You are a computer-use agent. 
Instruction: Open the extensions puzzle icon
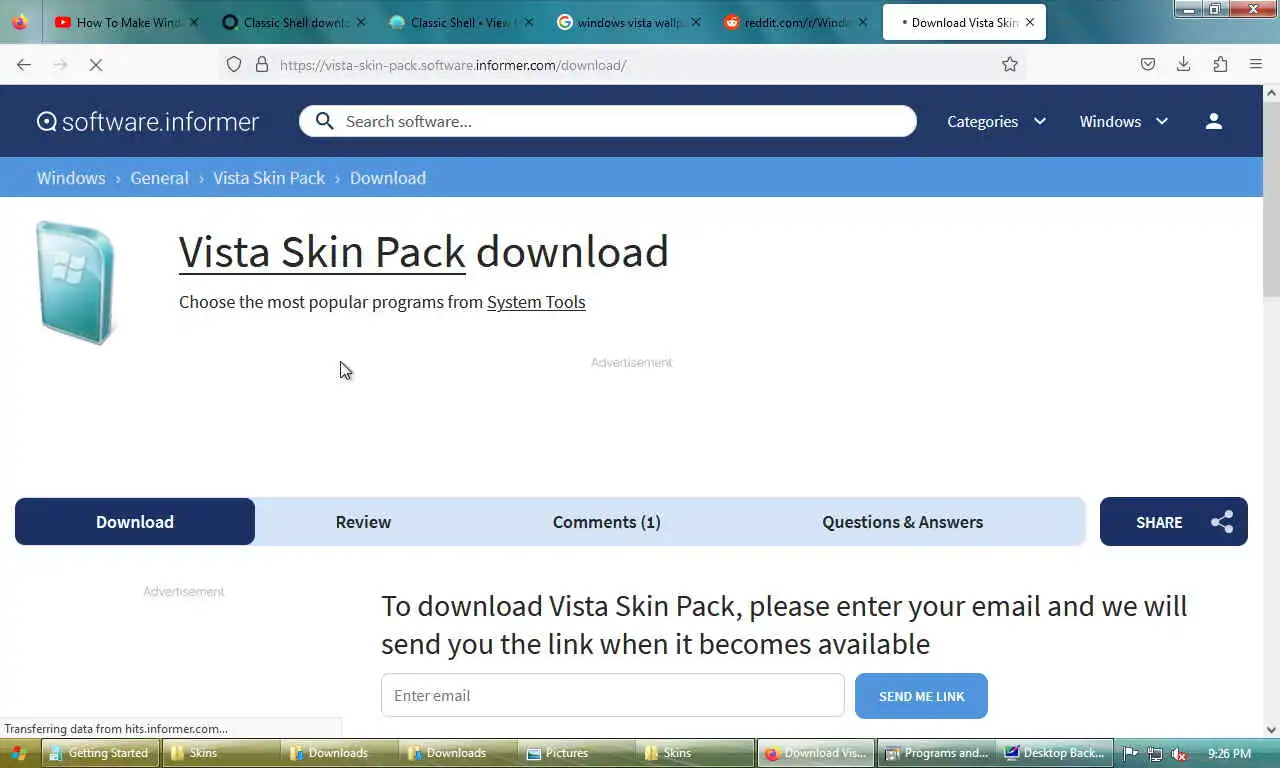pyautogui.click(x=1220, y=65)
